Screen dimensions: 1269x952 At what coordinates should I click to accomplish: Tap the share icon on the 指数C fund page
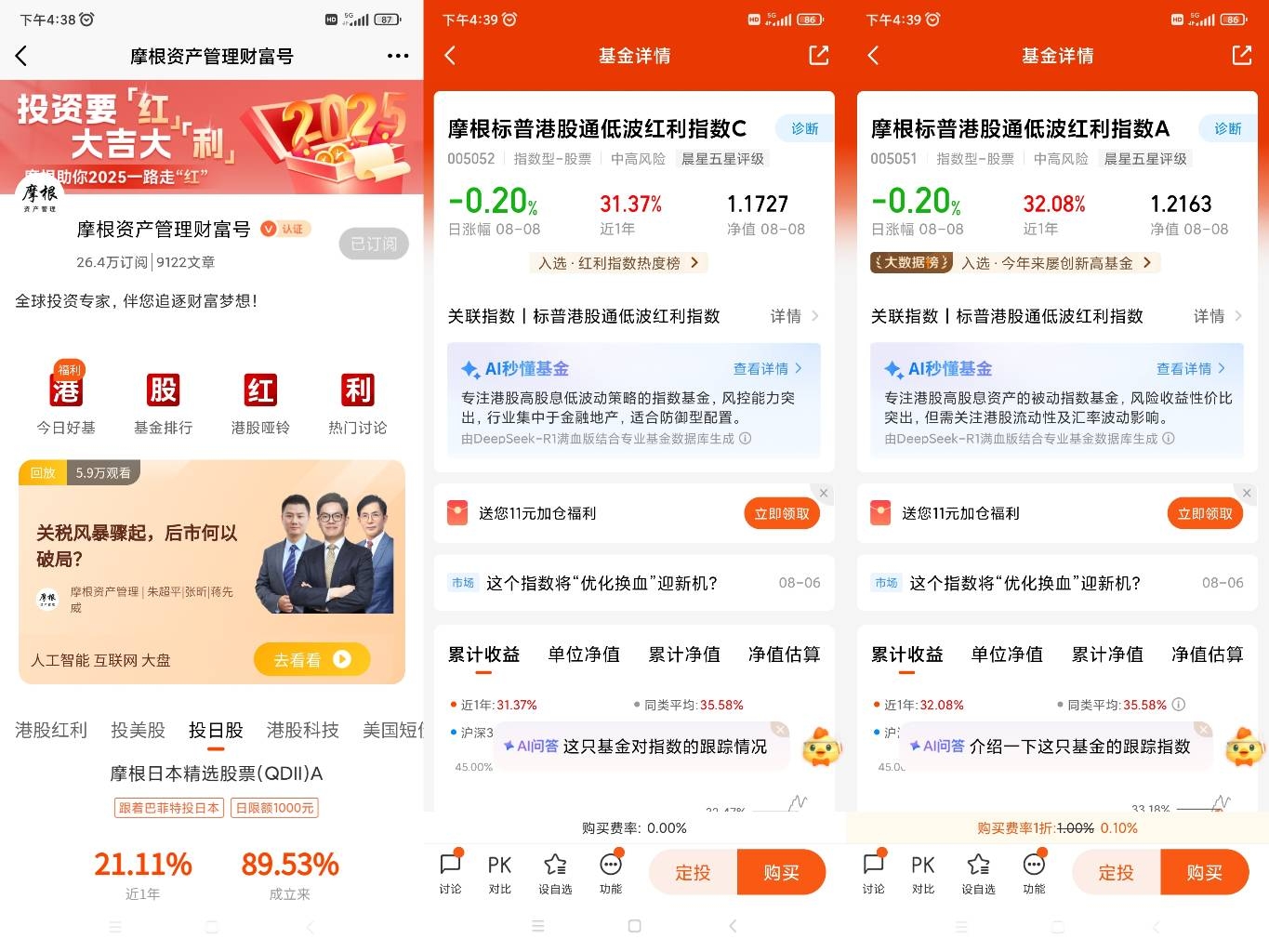818,56
